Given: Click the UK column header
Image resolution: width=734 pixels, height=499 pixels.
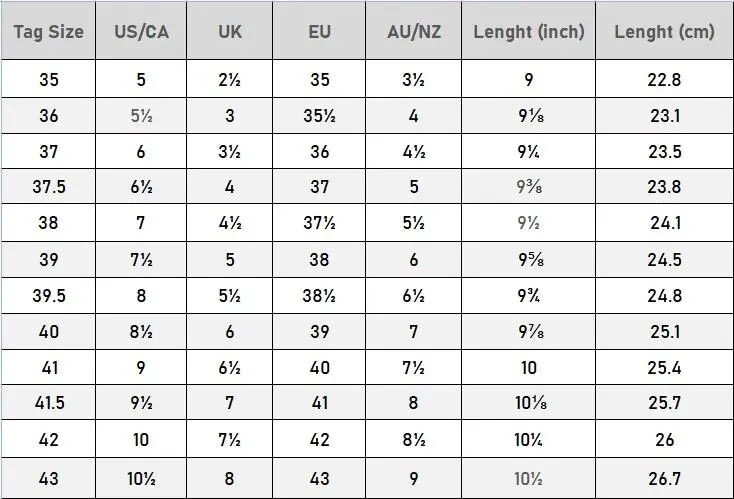Looking at the screenshot, I should (x=230, y=32).
